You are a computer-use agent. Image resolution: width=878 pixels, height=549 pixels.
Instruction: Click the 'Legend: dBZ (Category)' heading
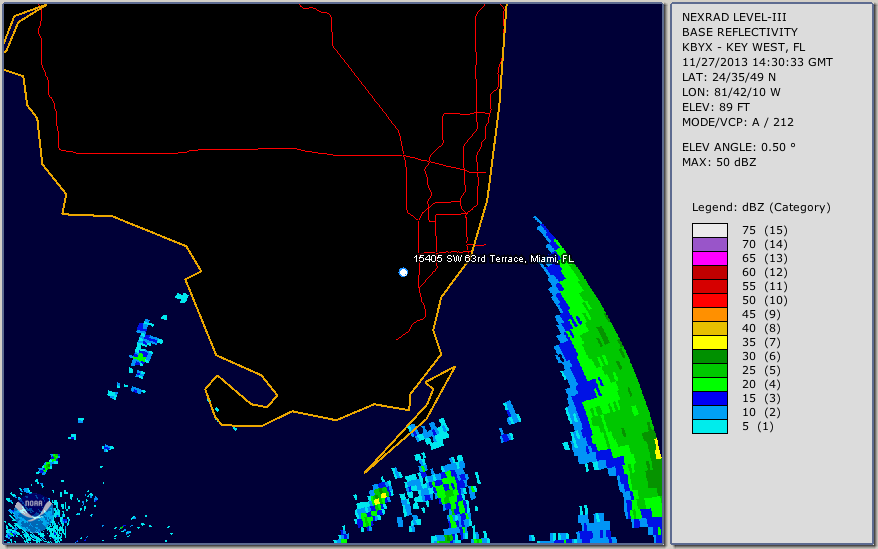pyautogui.click(x=761, y=207)
